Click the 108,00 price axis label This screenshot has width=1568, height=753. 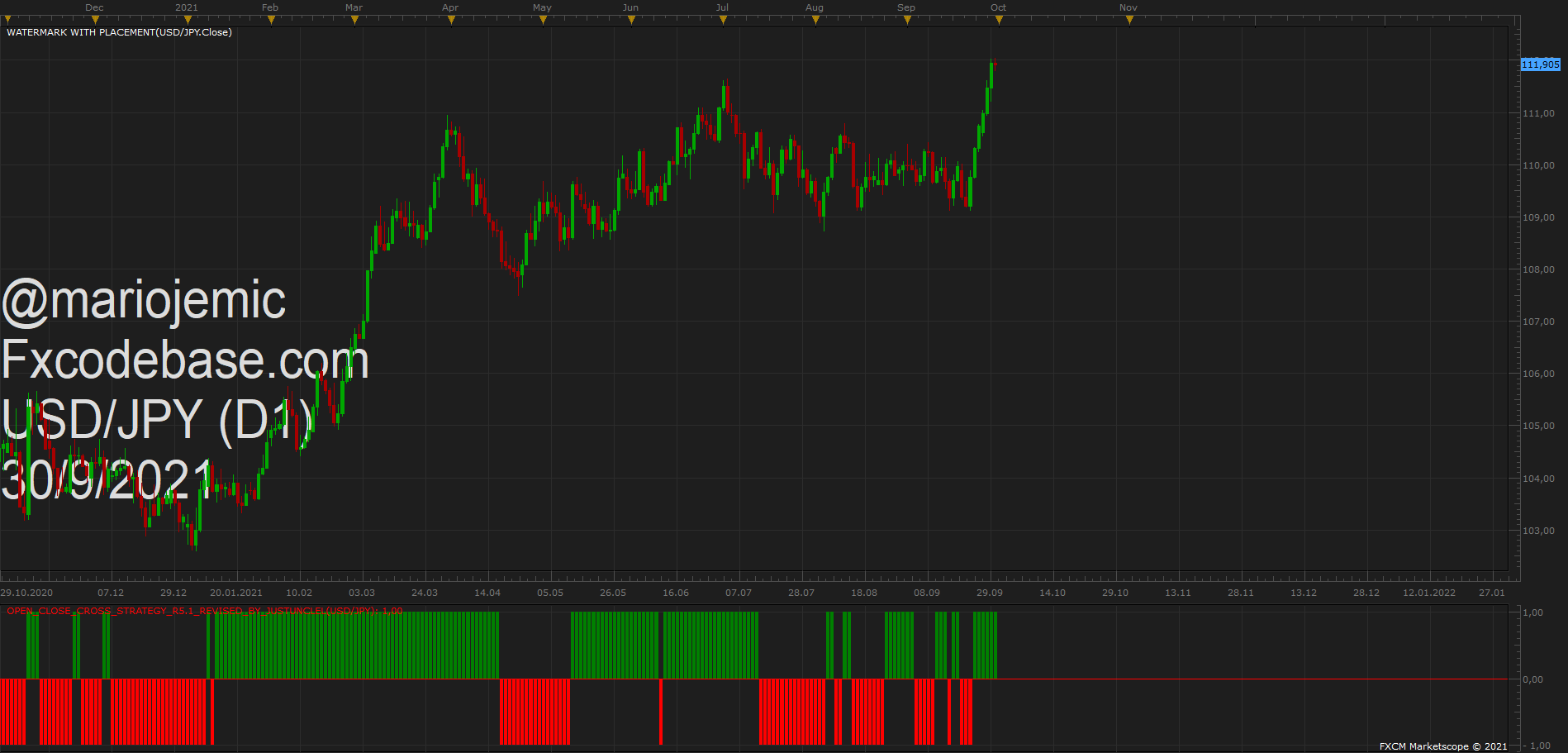[x=1538, y=269]
